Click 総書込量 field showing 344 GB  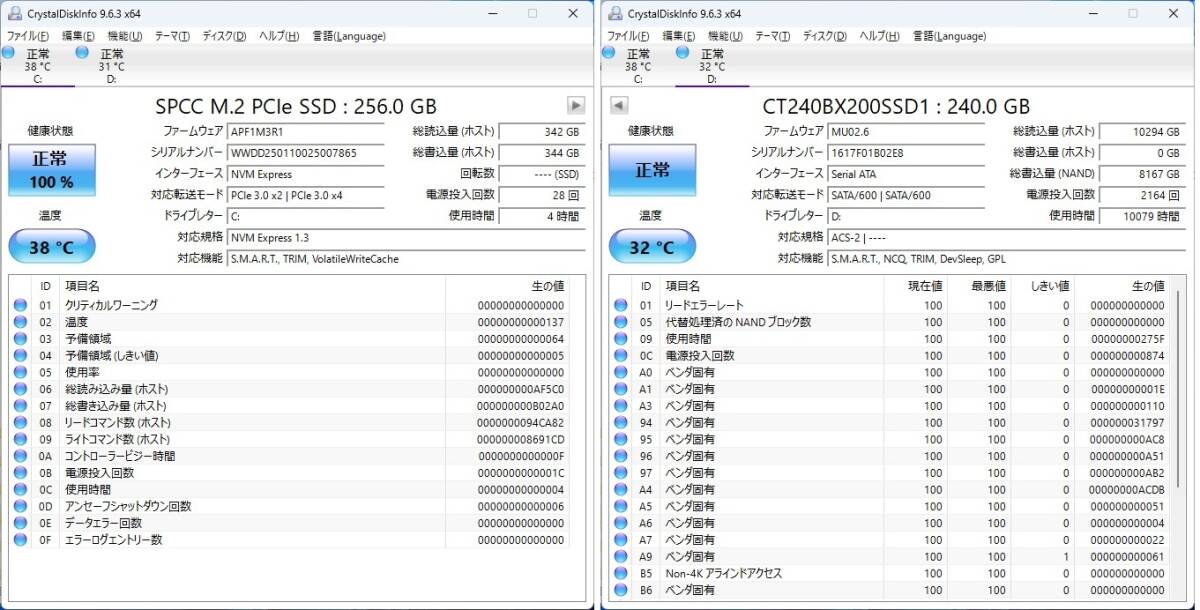tap(541, 153)
